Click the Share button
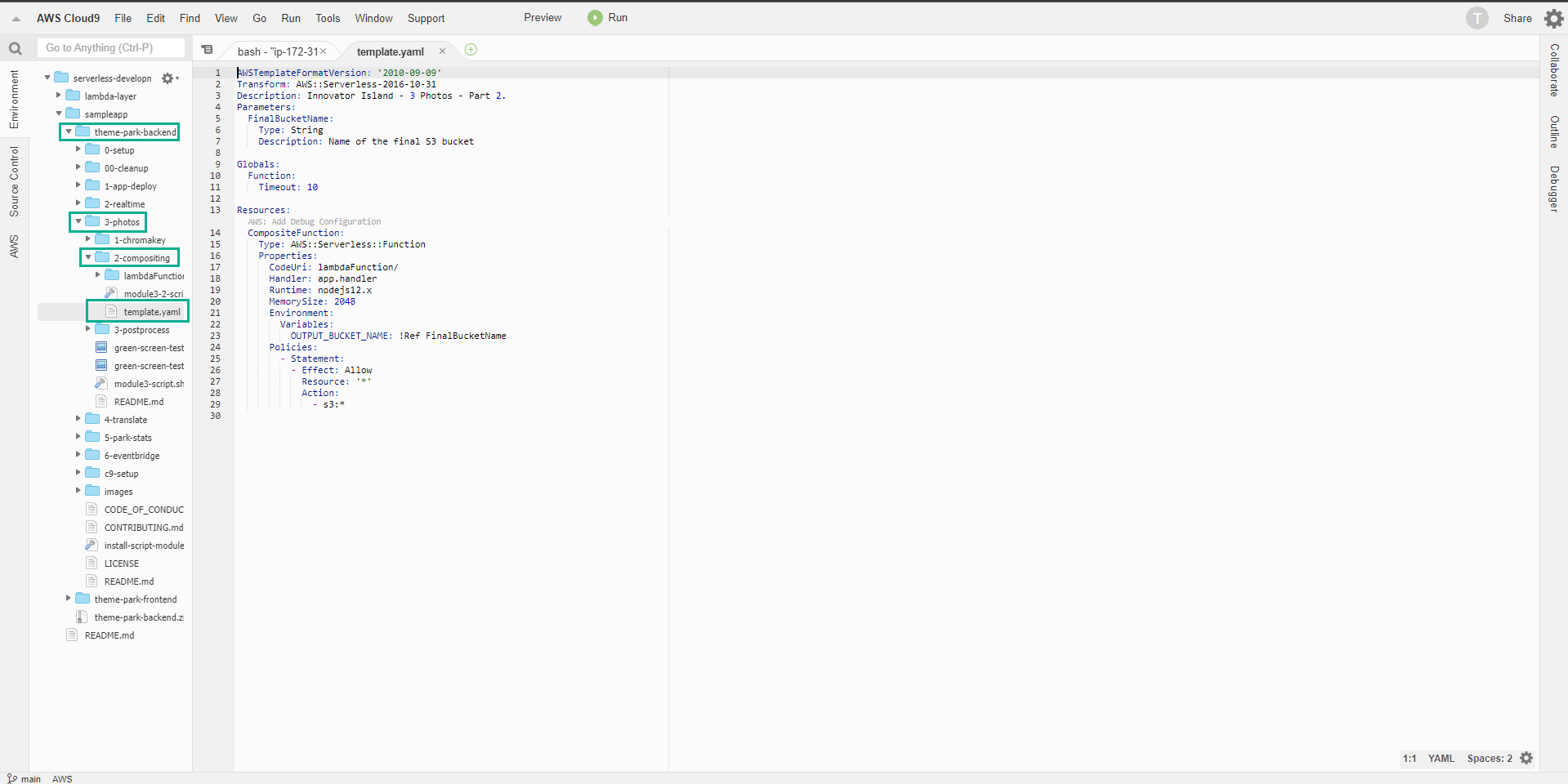Viewport: 1568px width, 784px height. 1517,18
